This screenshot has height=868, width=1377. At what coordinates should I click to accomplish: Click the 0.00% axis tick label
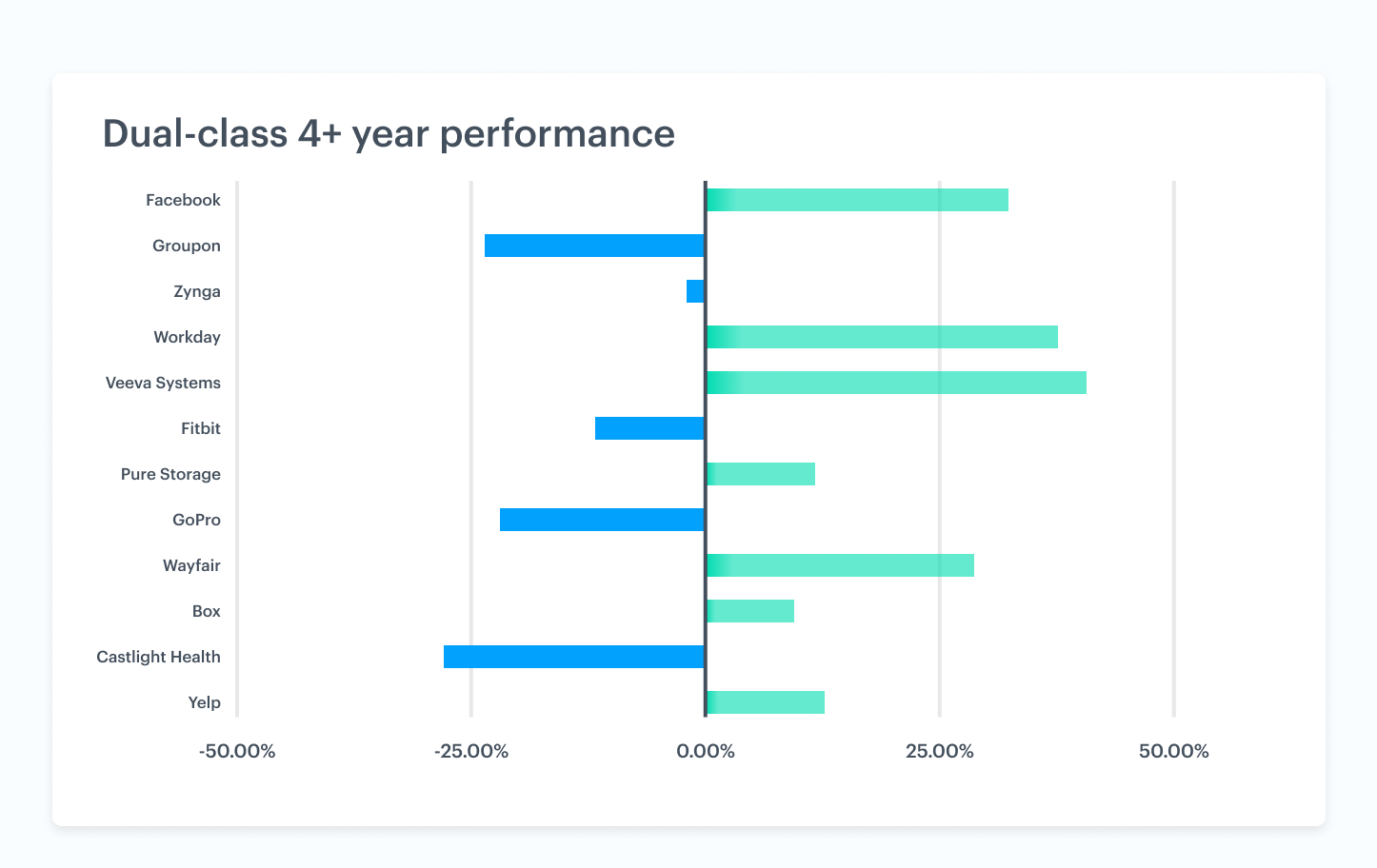click(x=706, y=751)
